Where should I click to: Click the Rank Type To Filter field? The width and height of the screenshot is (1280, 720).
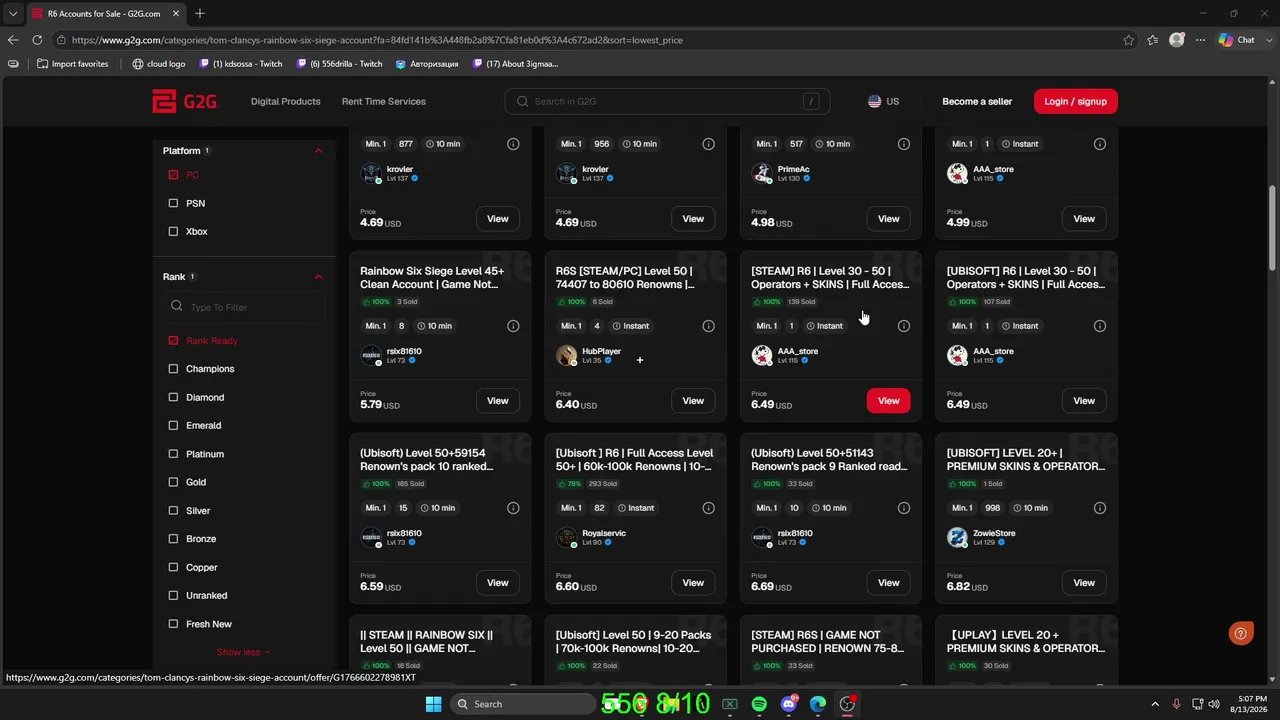[243, 307]
